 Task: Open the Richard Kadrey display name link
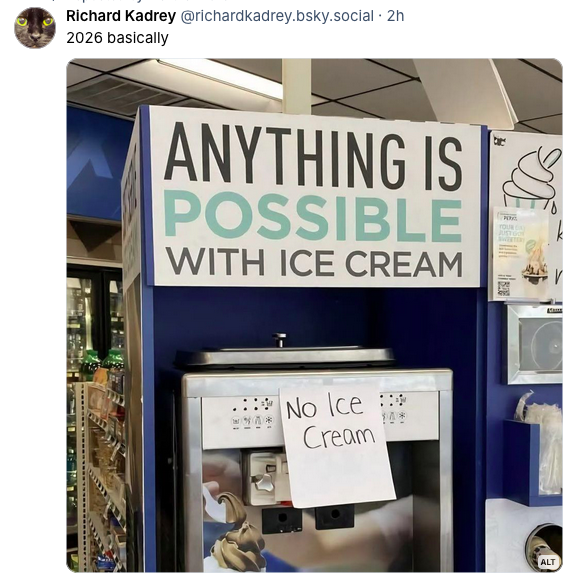tap(121, 16)
